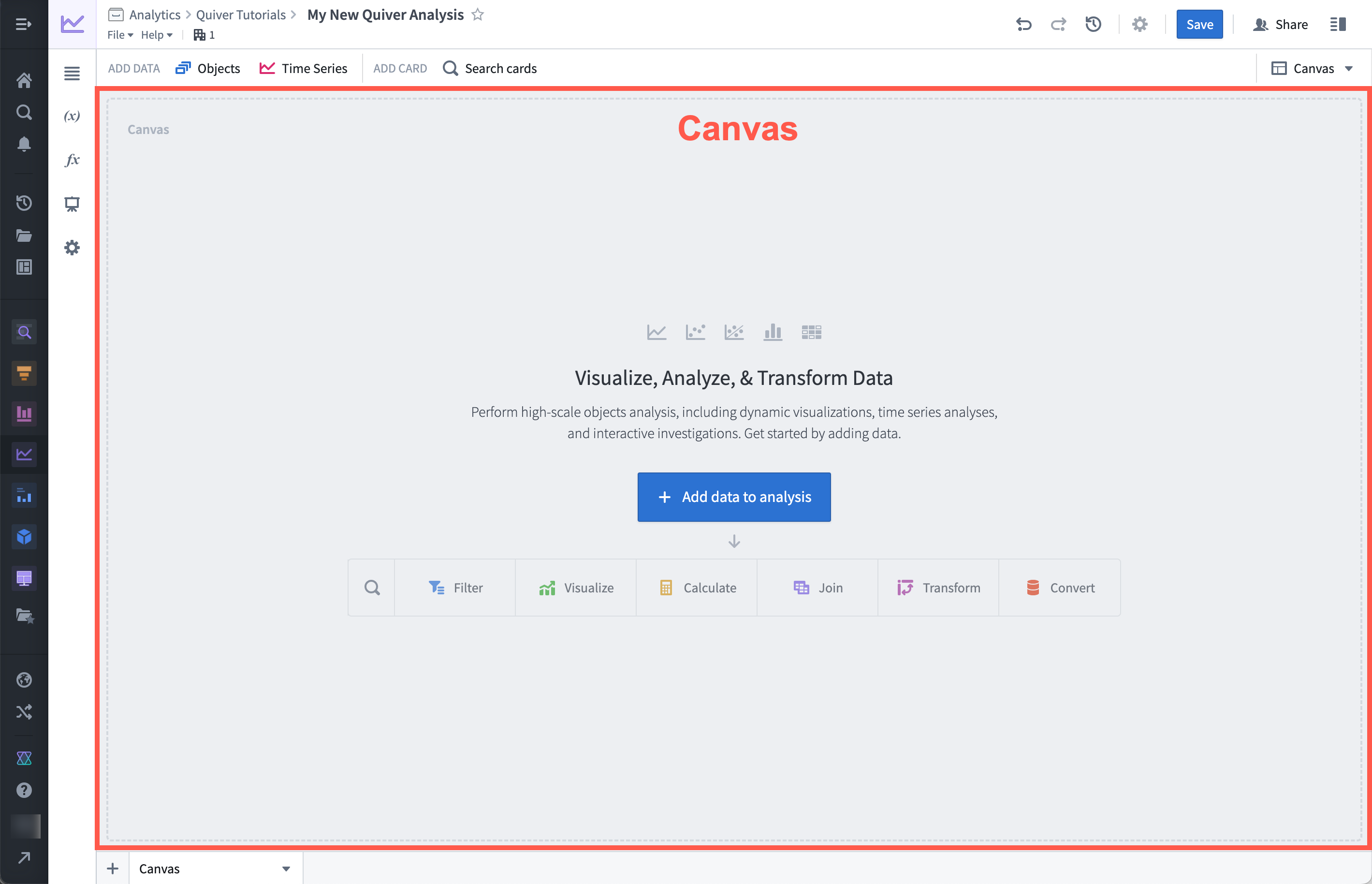The height and width of the screenshot is (884, 1372).
Task: Choose the Join card category
Action: coord(817,588)
